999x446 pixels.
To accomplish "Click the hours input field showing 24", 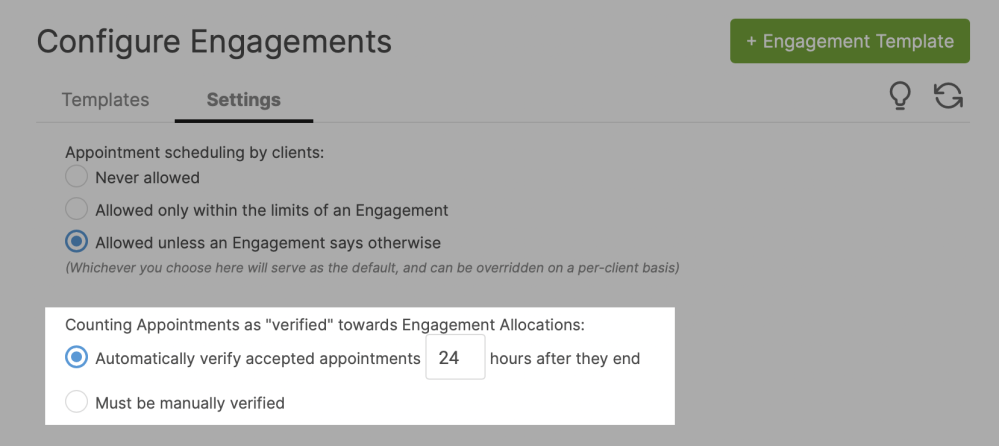I will (x=455, y=357).
